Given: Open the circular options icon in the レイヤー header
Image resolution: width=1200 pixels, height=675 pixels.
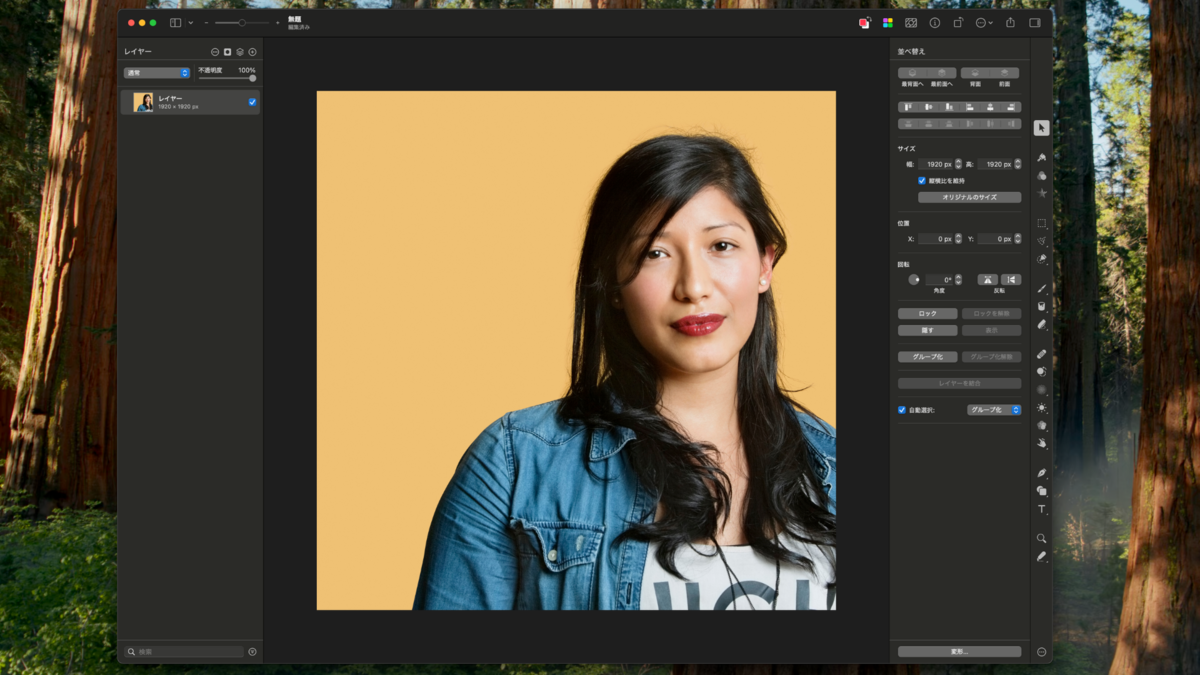Looking at the screenshot, I should (214, 51).
